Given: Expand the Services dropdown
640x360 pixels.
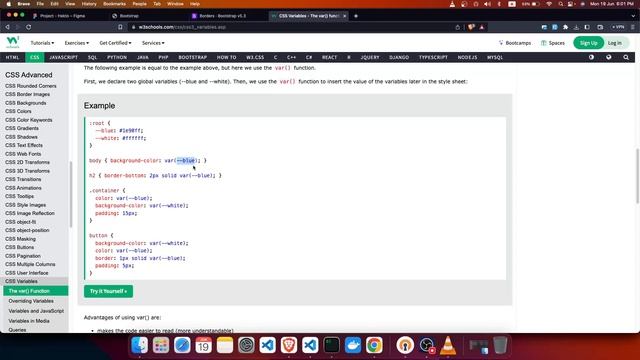Looking at the screenshot, I should pyautogui.click(x=153, y=43).
